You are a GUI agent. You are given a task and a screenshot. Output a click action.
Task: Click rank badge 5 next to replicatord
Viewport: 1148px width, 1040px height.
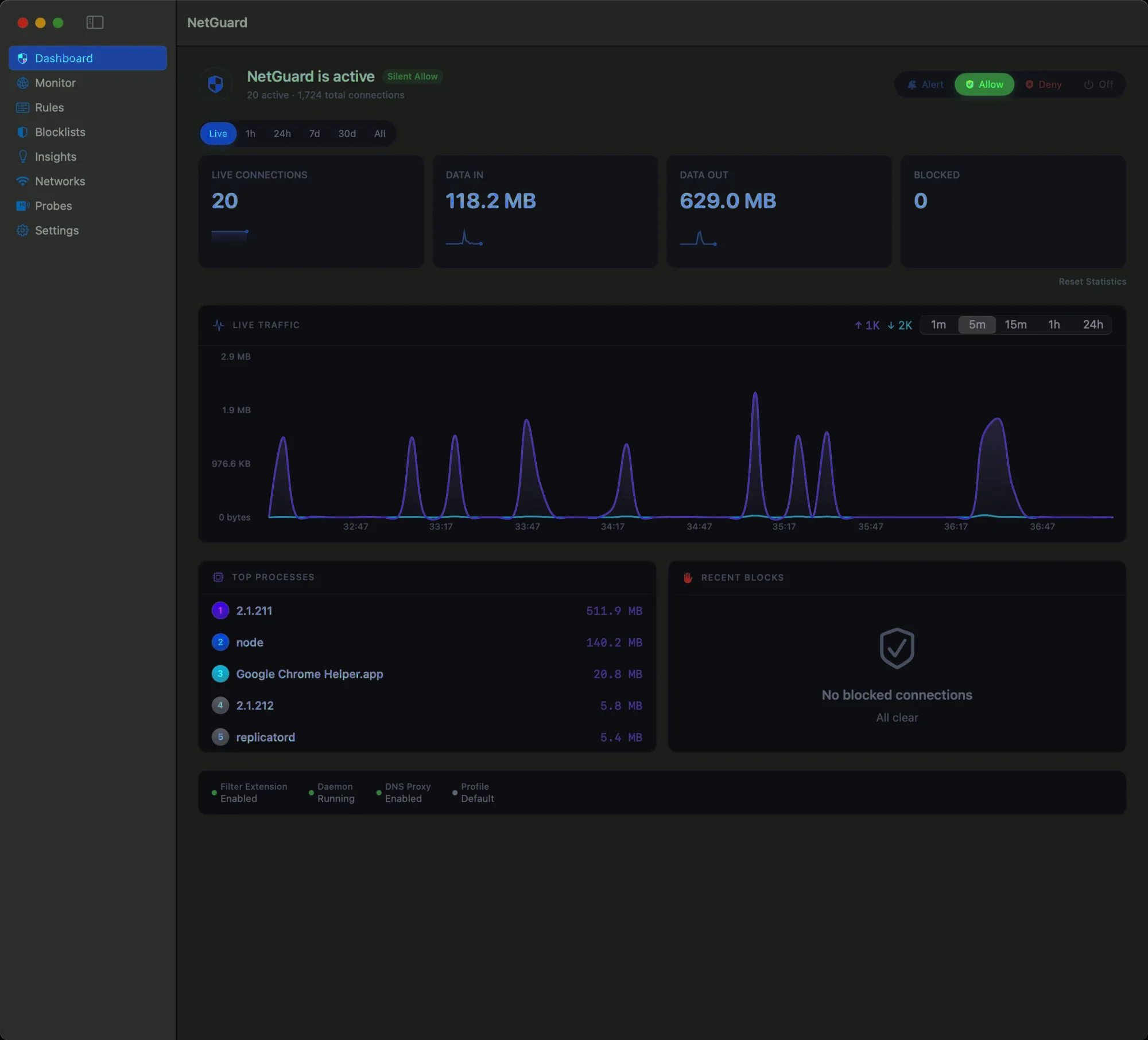[x=220, y=736]
